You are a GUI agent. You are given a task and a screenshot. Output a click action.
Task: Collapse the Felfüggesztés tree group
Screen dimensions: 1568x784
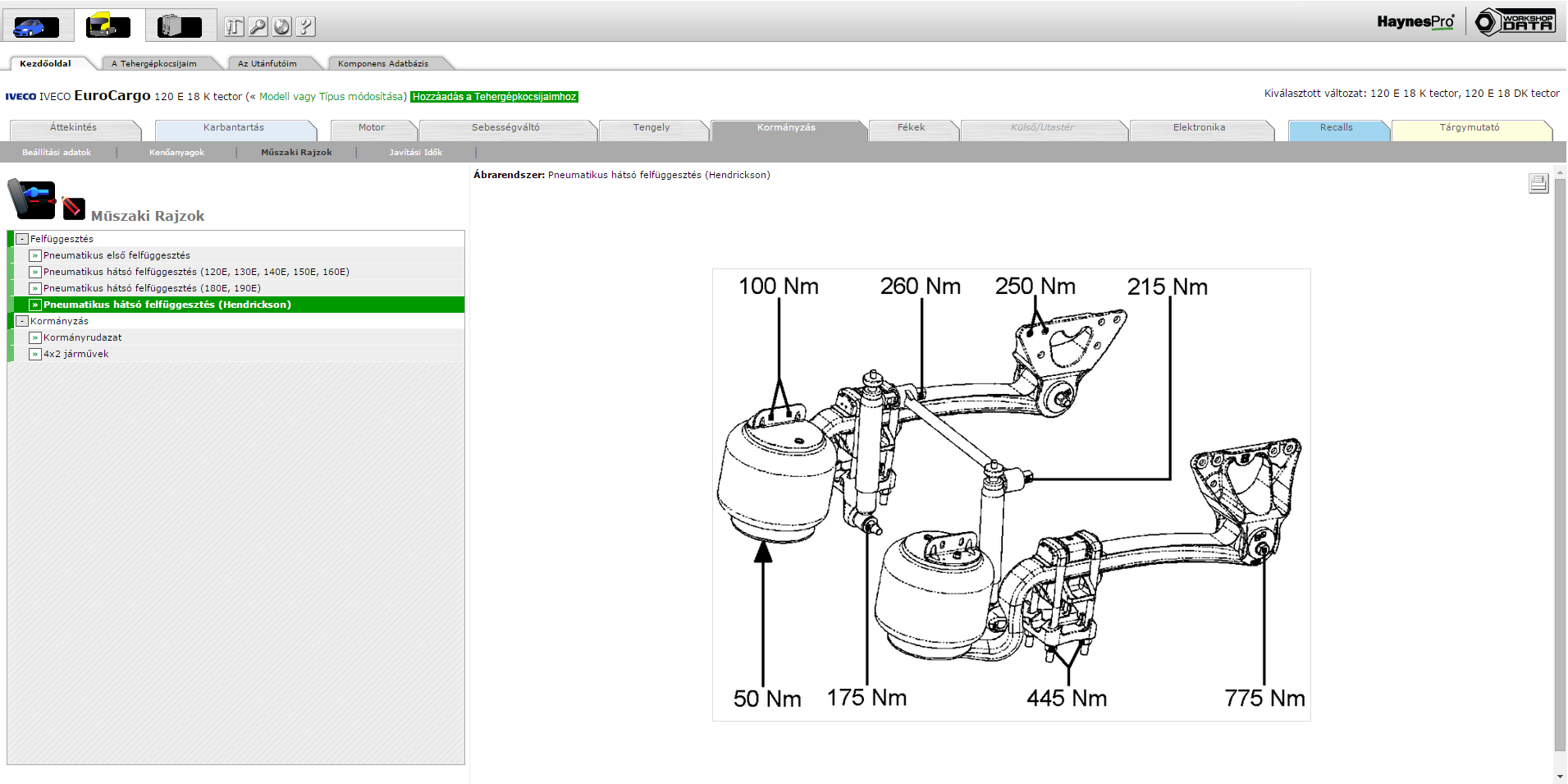pos(22,239)
